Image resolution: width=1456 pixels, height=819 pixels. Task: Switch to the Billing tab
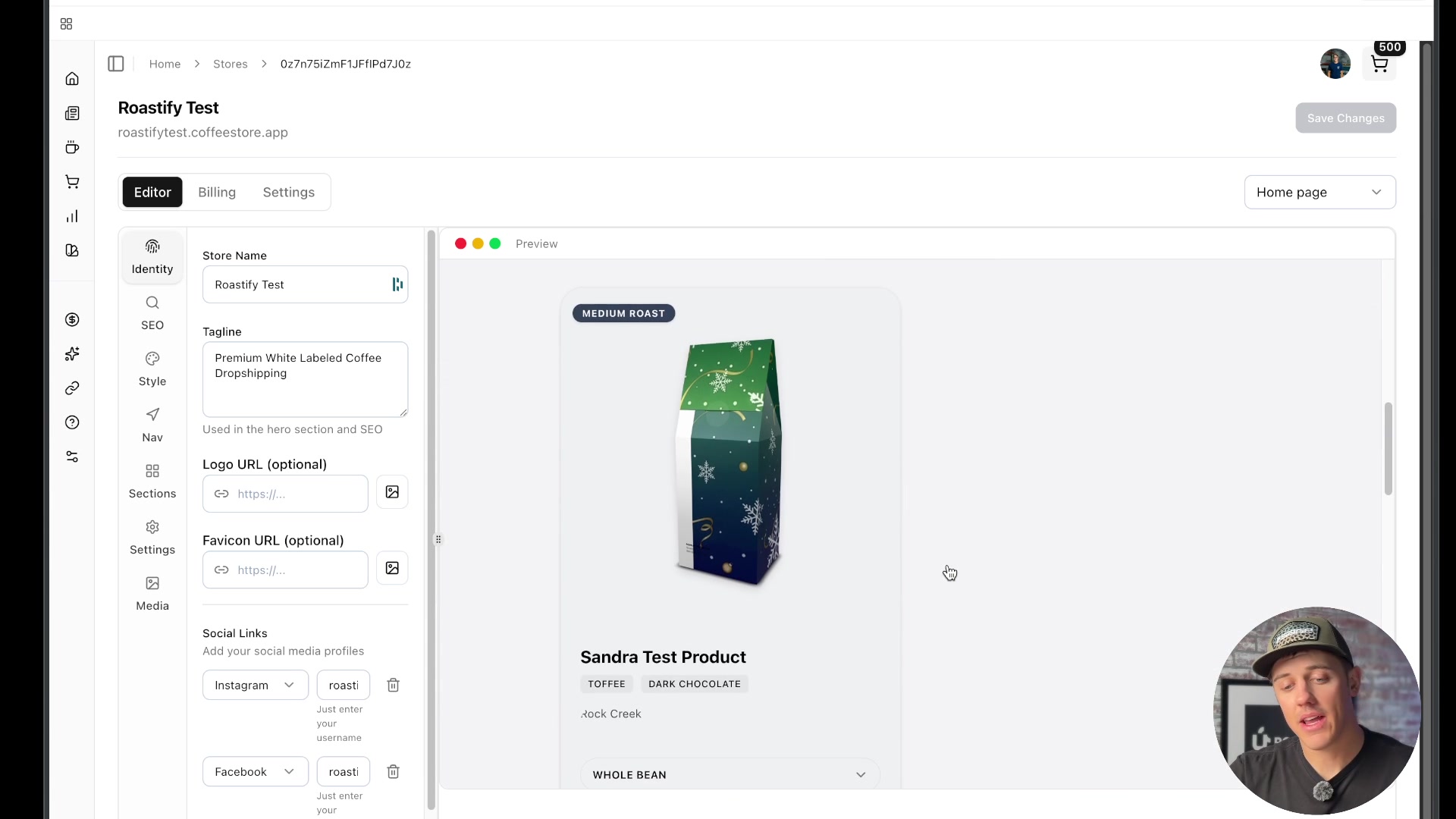(x=217, y=192)
